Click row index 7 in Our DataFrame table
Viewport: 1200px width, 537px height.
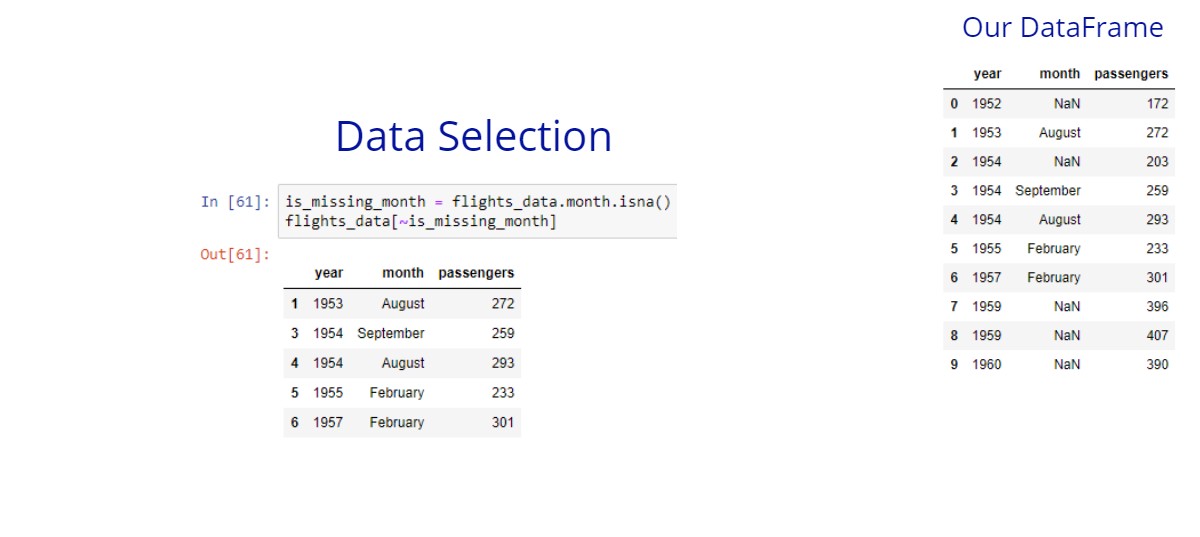point(954,307)
